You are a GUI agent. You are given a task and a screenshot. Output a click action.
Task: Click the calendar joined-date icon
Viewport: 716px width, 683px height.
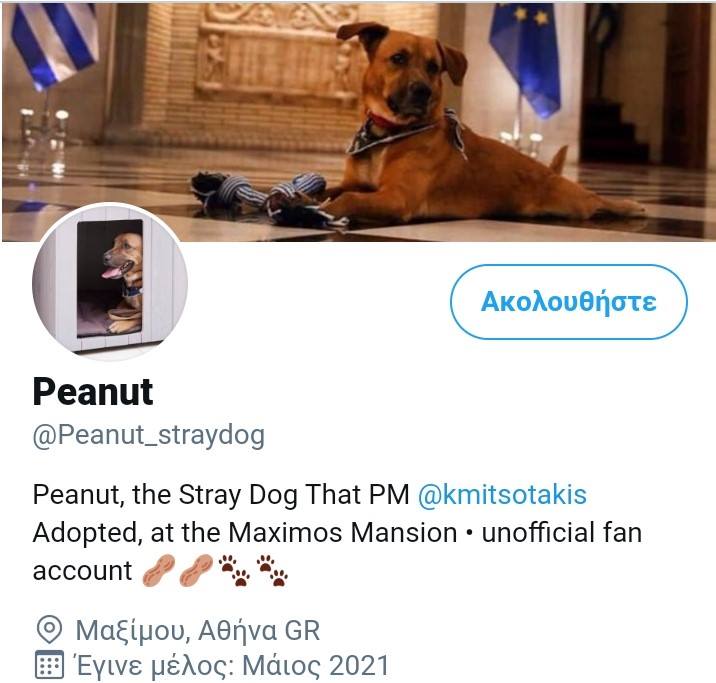pyautogui.click(x=49, y=665)
